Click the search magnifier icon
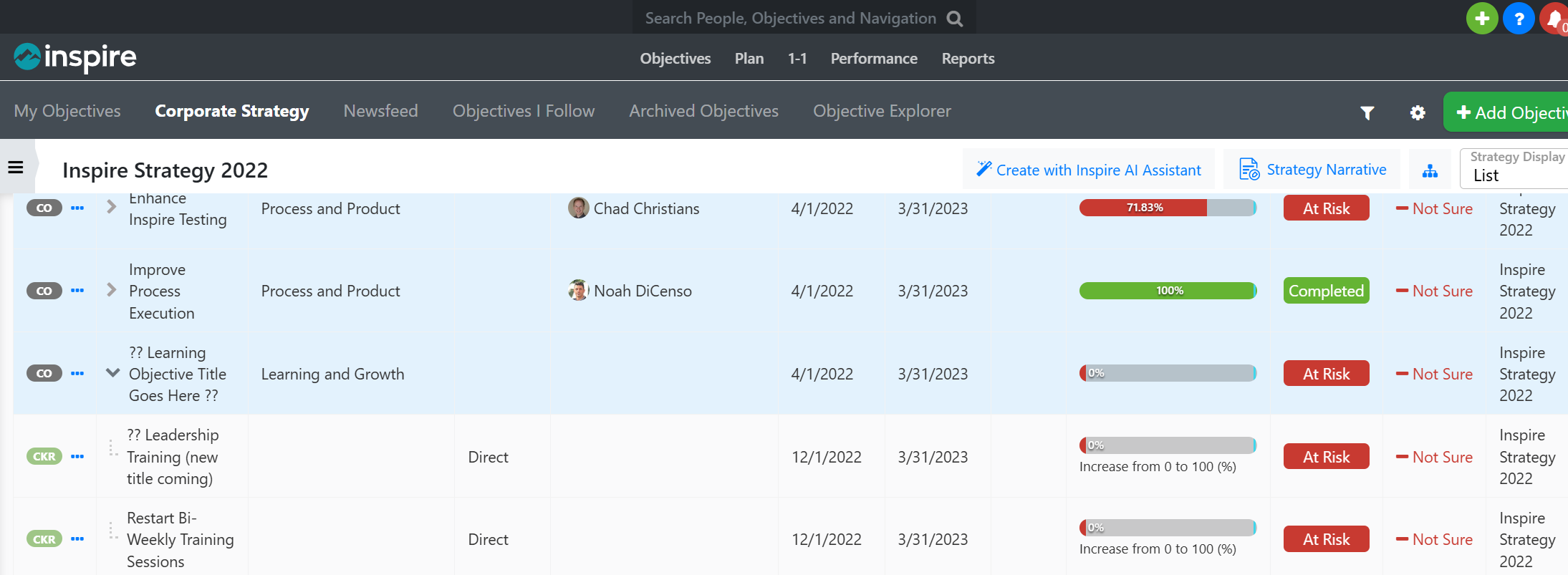This screenshot has height=575, width=1568. [954, 19]
